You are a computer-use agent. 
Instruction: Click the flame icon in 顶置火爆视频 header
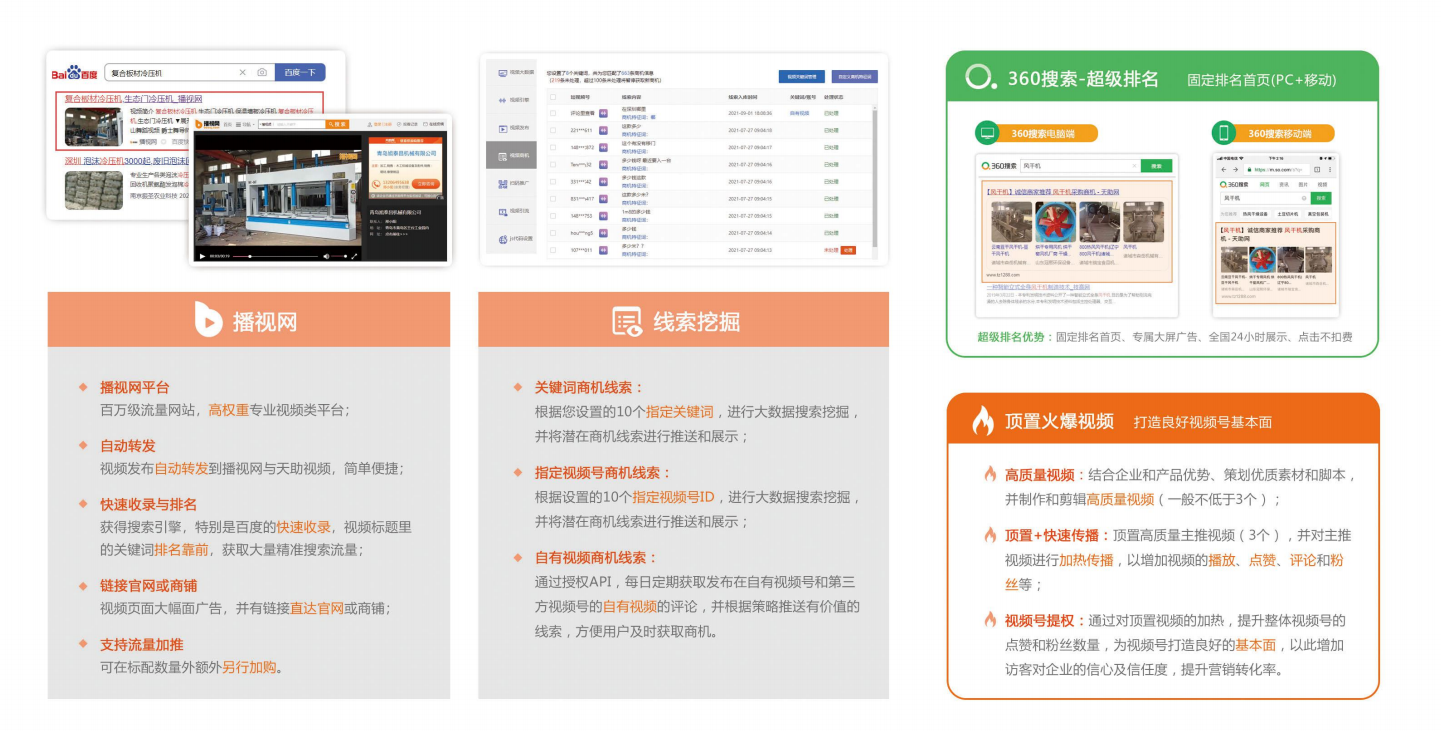click(x=983, y=421)
